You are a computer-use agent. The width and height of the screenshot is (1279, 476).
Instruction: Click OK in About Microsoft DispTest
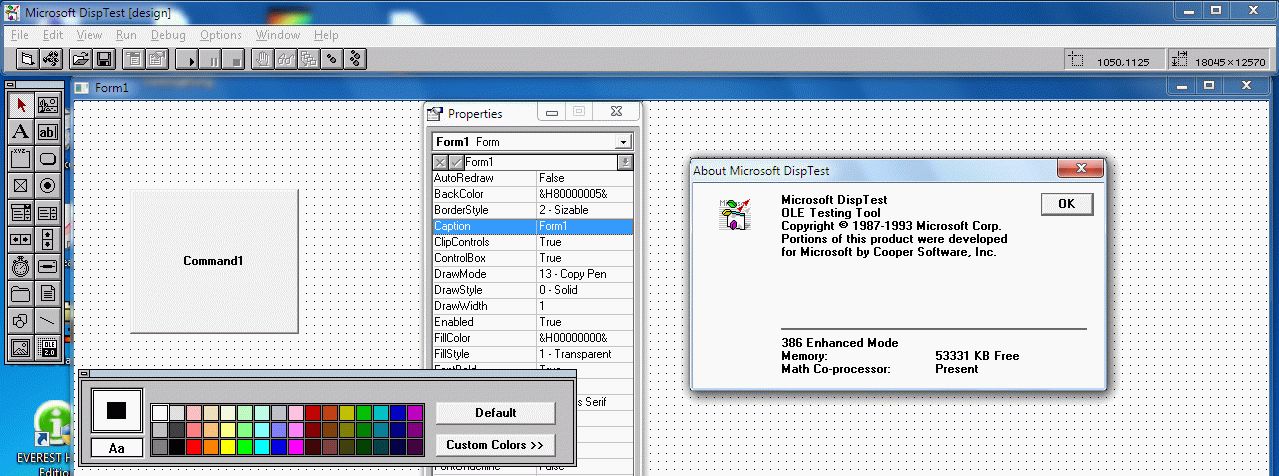click(1066, 204)
